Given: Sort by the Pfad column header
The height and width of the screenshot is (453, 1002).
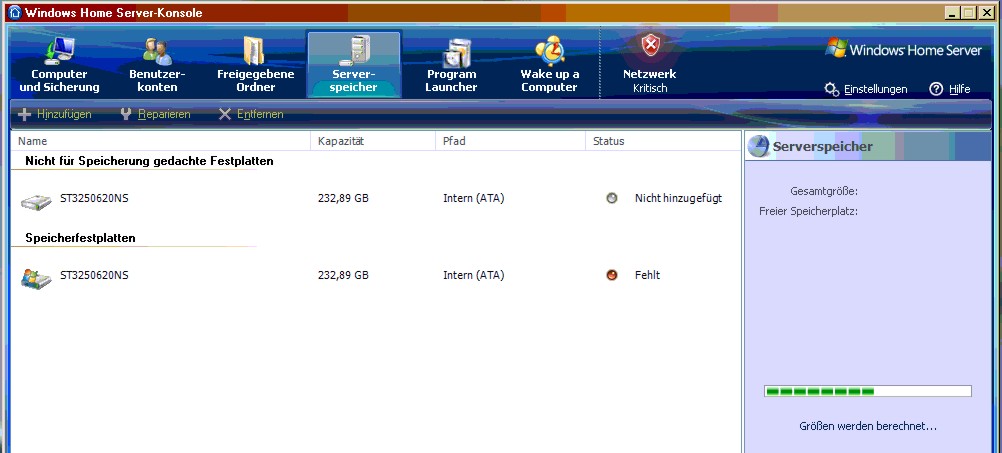Looking at the screenshot, I should [x=510, y=141].
